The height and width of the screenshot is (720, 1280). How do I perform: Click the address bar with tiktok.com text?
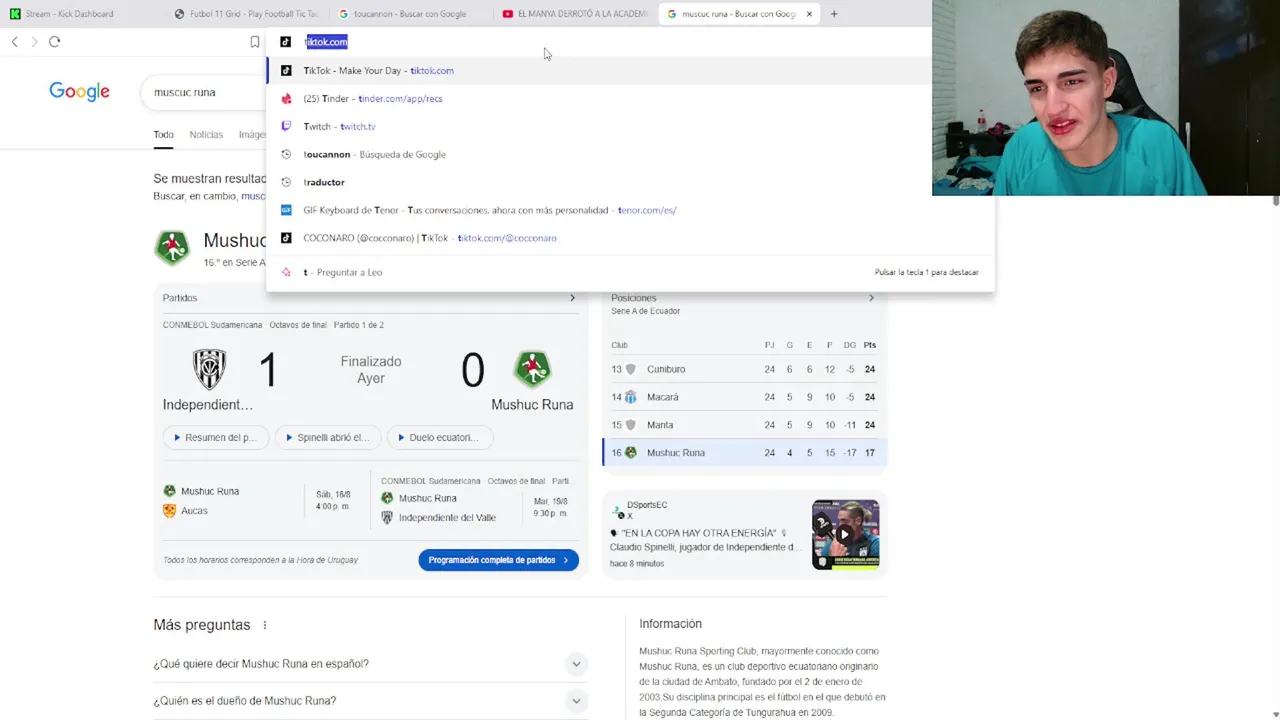coord(600,42)
